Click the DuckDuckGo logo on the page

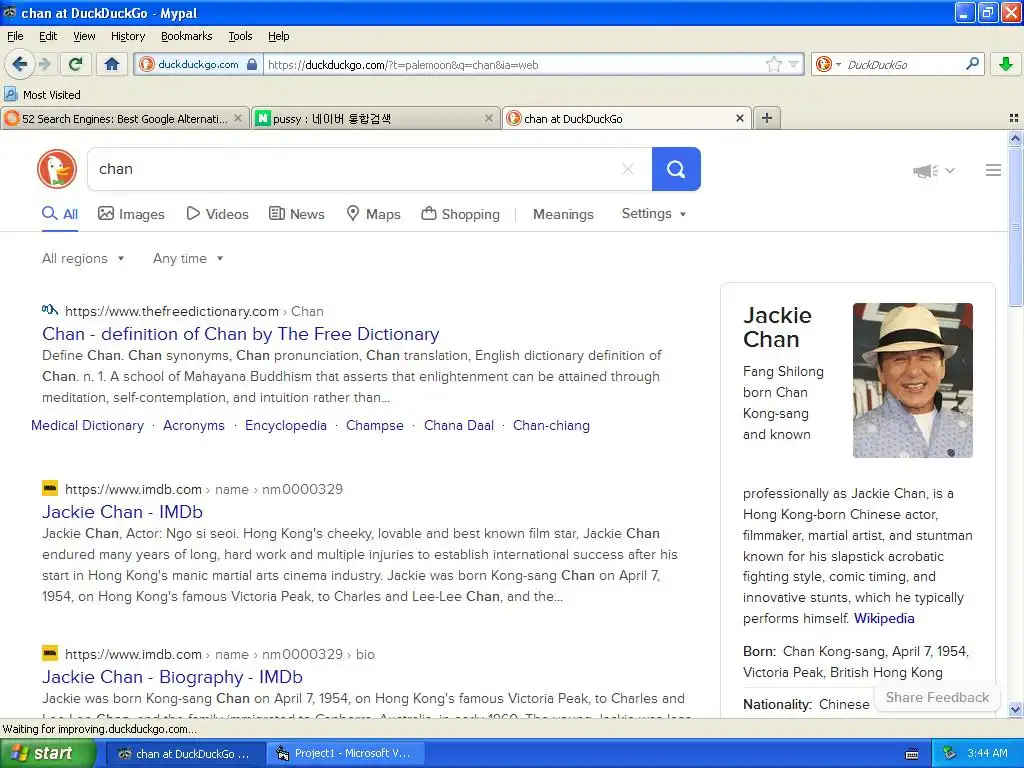57,169
